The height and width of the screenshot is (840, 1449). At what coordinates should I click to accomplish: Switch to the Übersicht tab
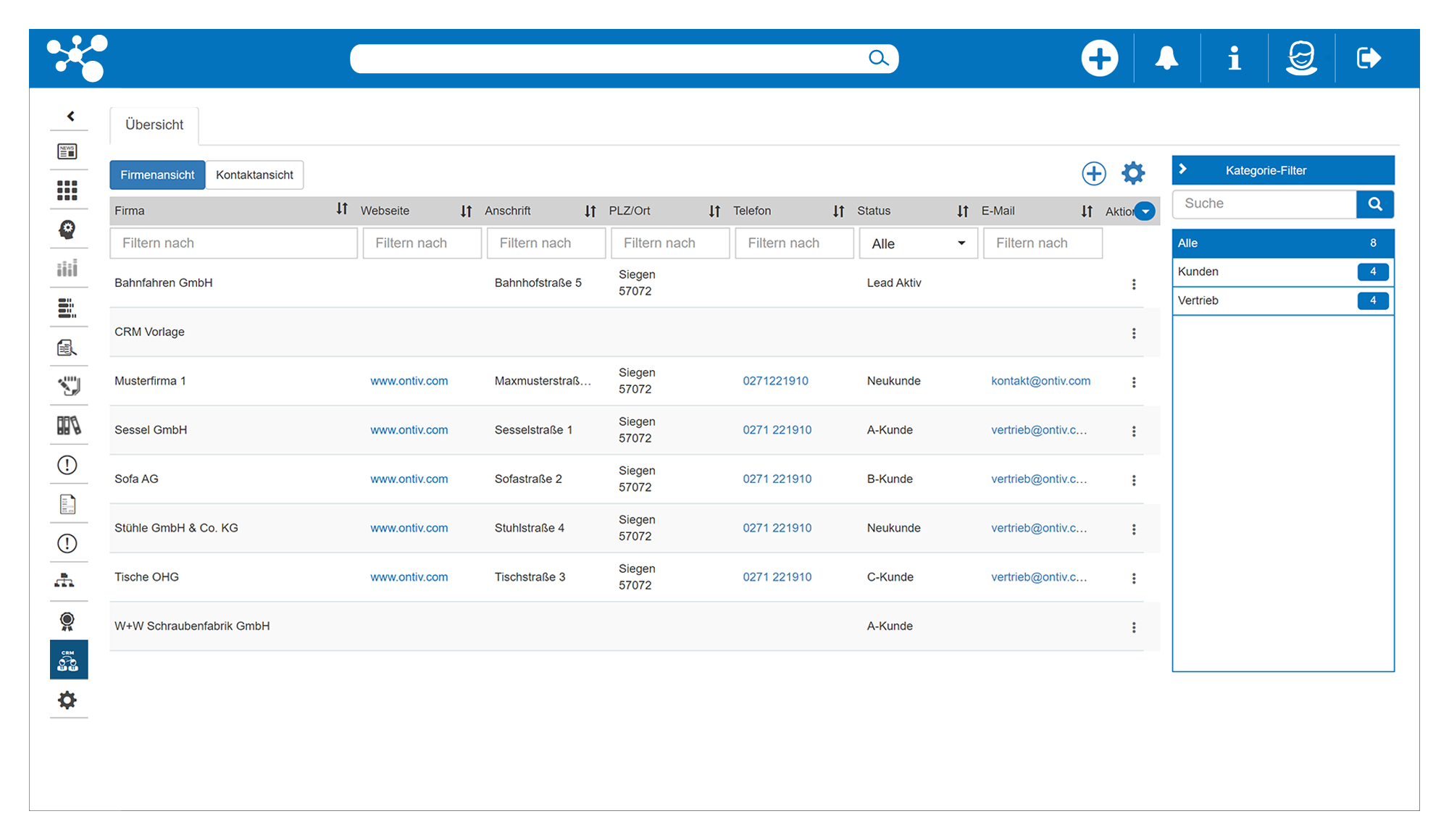click(x=154, y=125)
